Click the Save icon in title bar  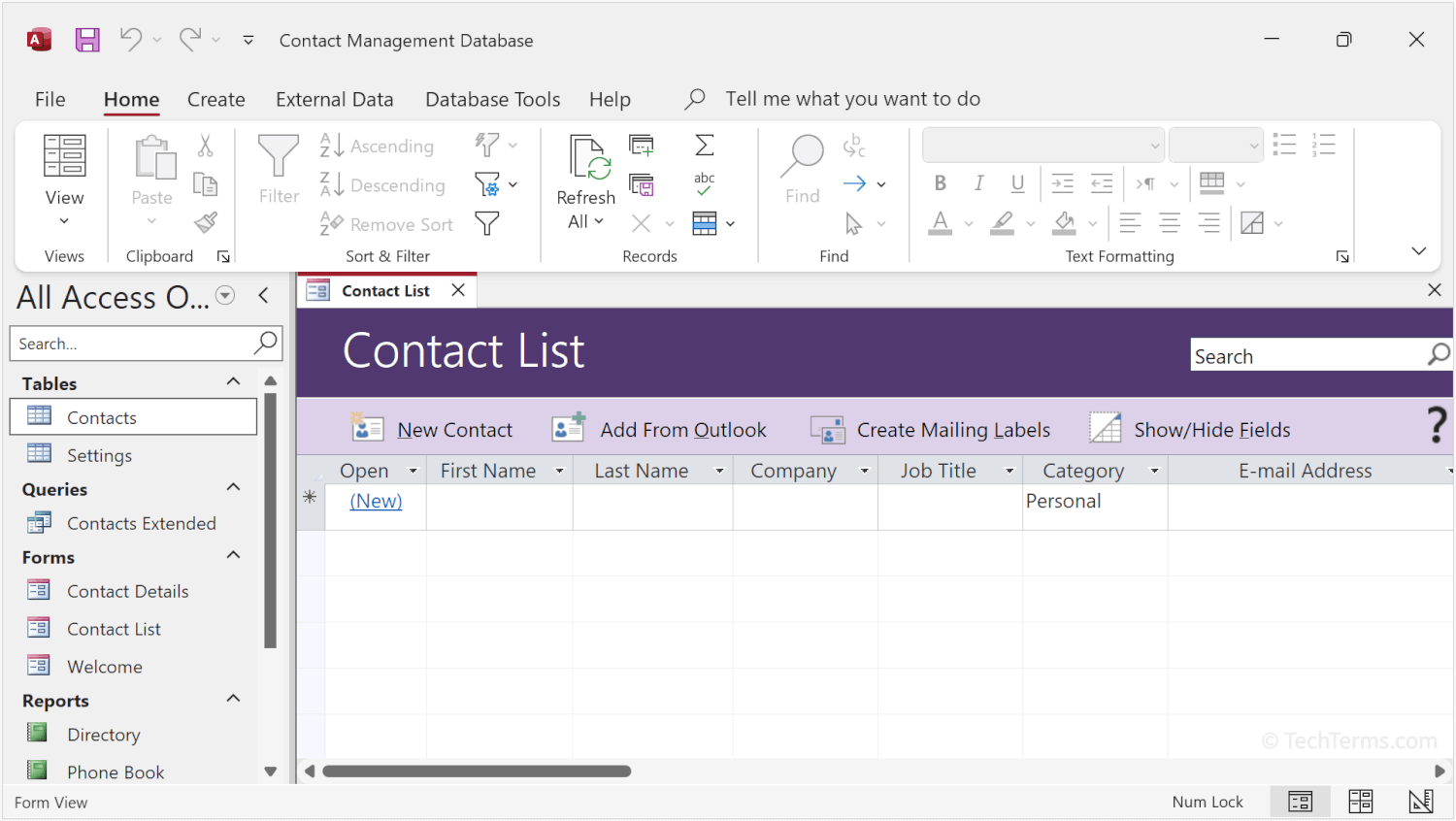coord(87,40)
